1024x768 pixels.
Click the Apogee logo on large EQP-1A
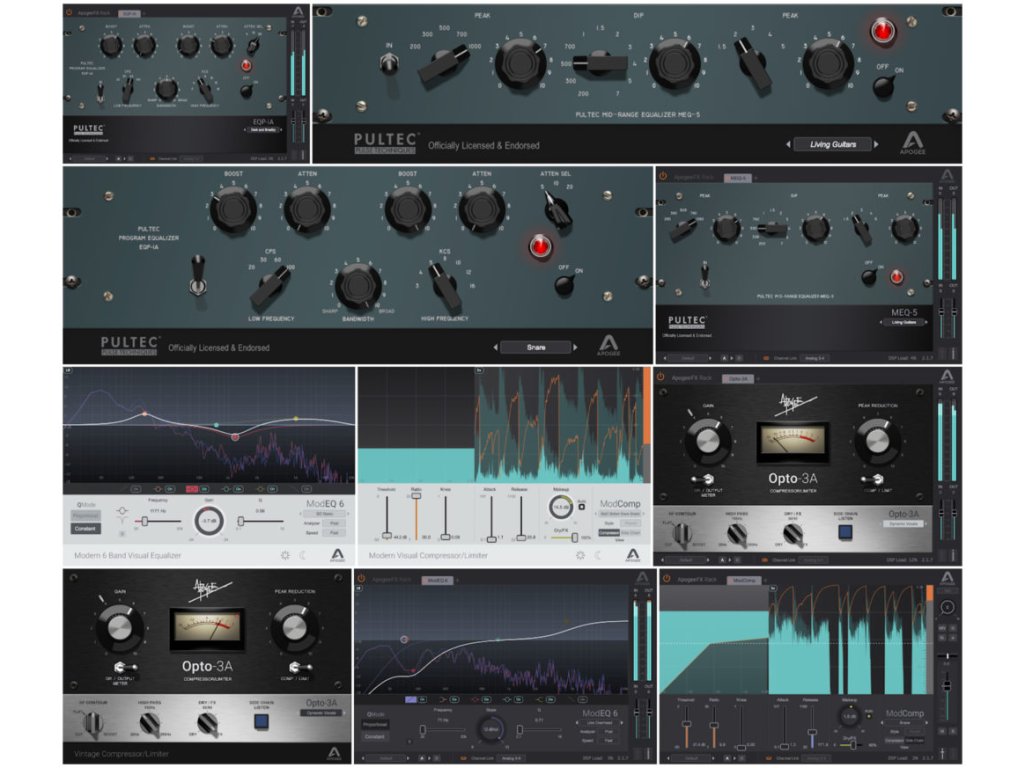(609, 345)
